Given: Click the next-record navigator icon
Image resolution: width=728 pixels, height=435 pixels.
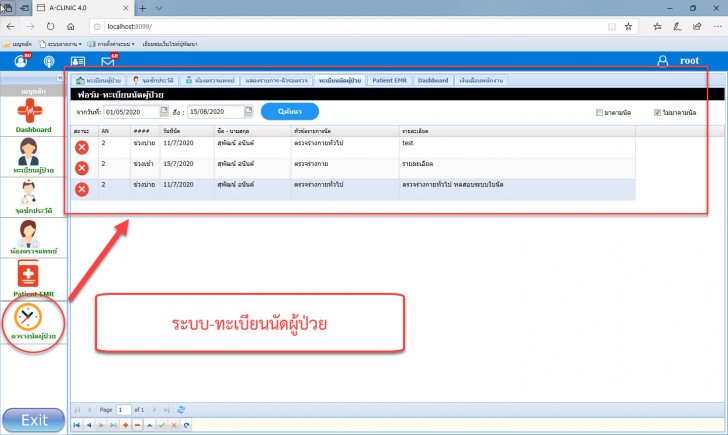Looking at the screenshot, I should pos(101,425).
